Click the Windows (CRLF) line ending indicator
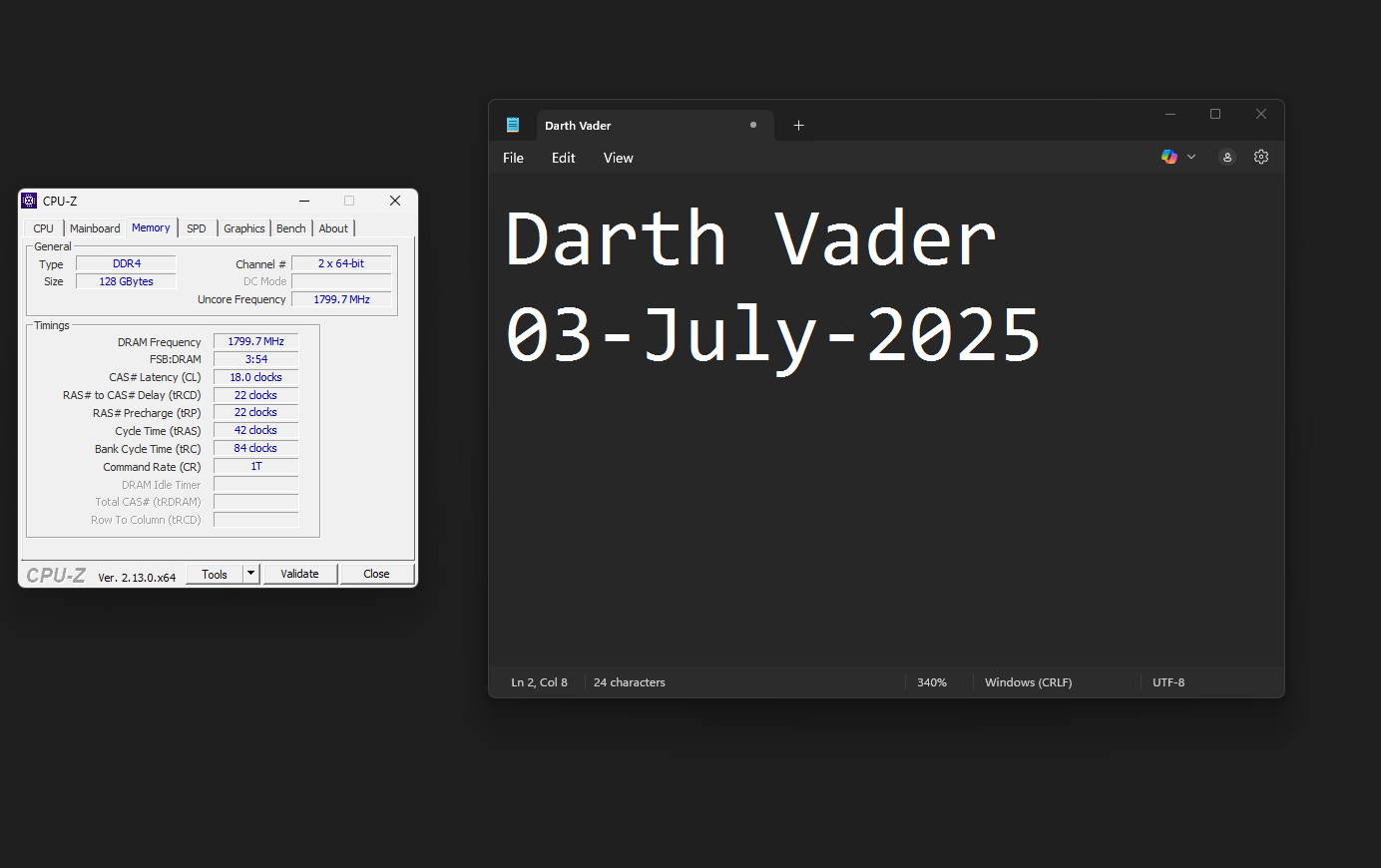This screenshot has width=1381, height=868. coord(1028,682)
